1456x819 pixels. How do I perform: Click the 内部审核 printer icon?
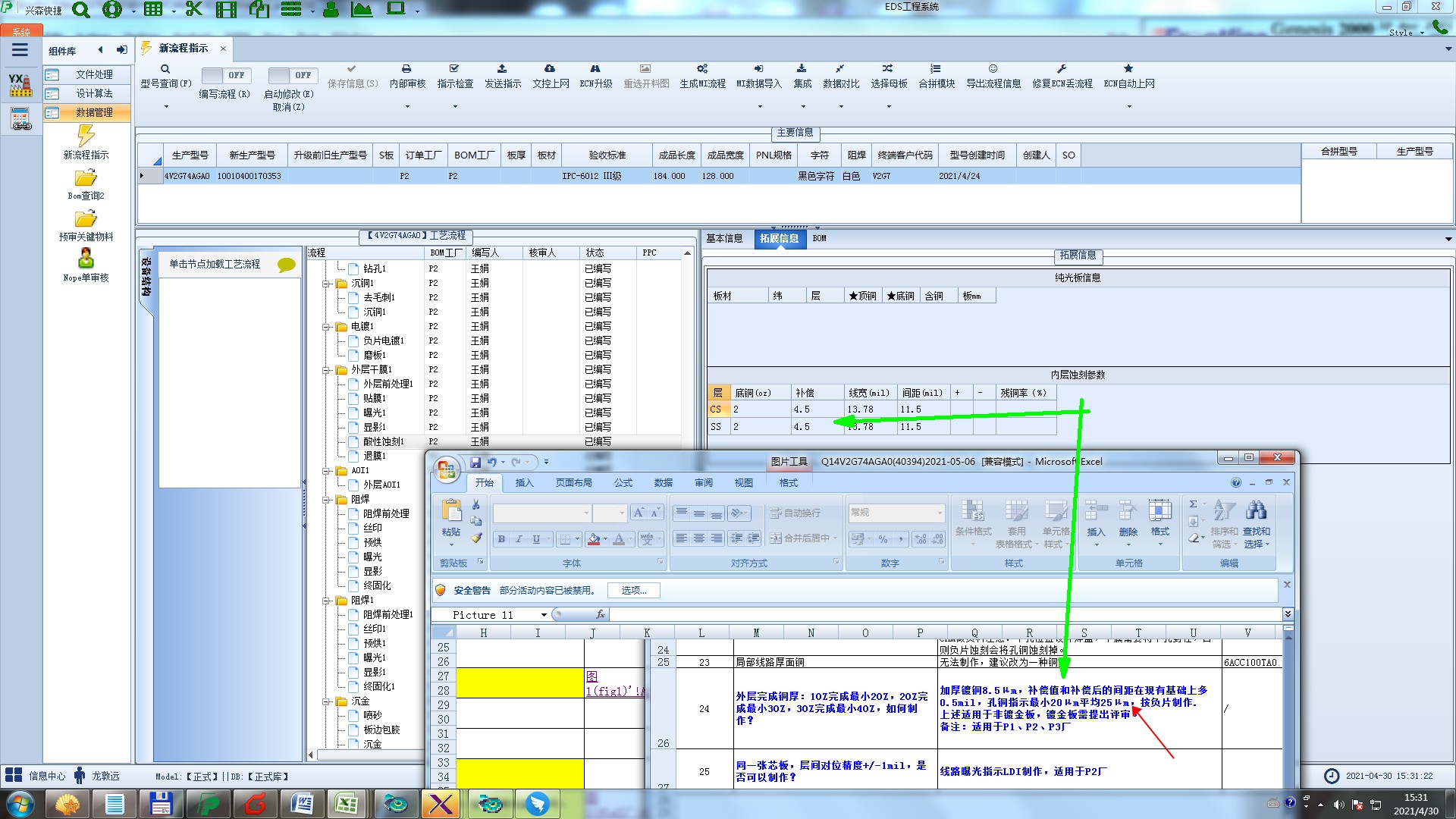pyautogui.click(x=406, y=69)
